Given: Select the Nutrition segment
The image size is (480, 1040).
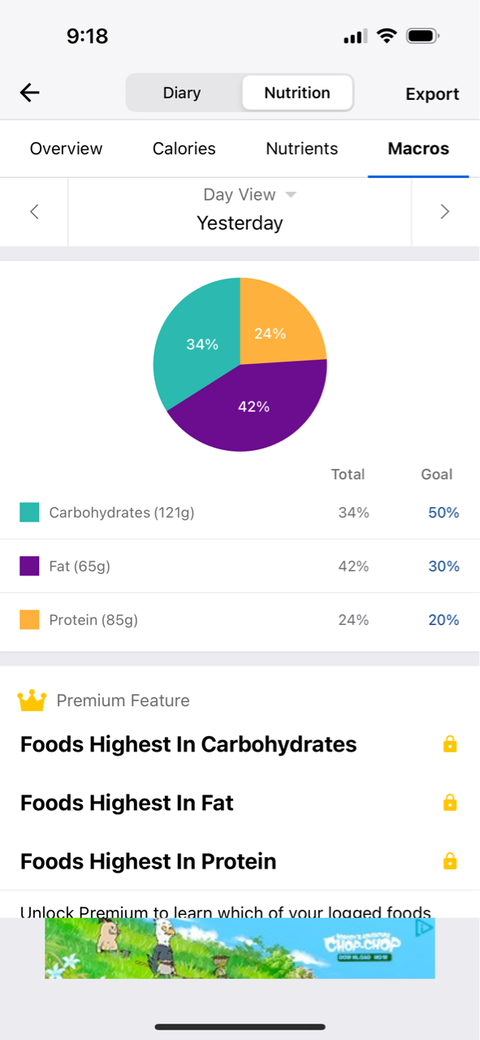Looking at the screenshot, I should click(297, 93).
